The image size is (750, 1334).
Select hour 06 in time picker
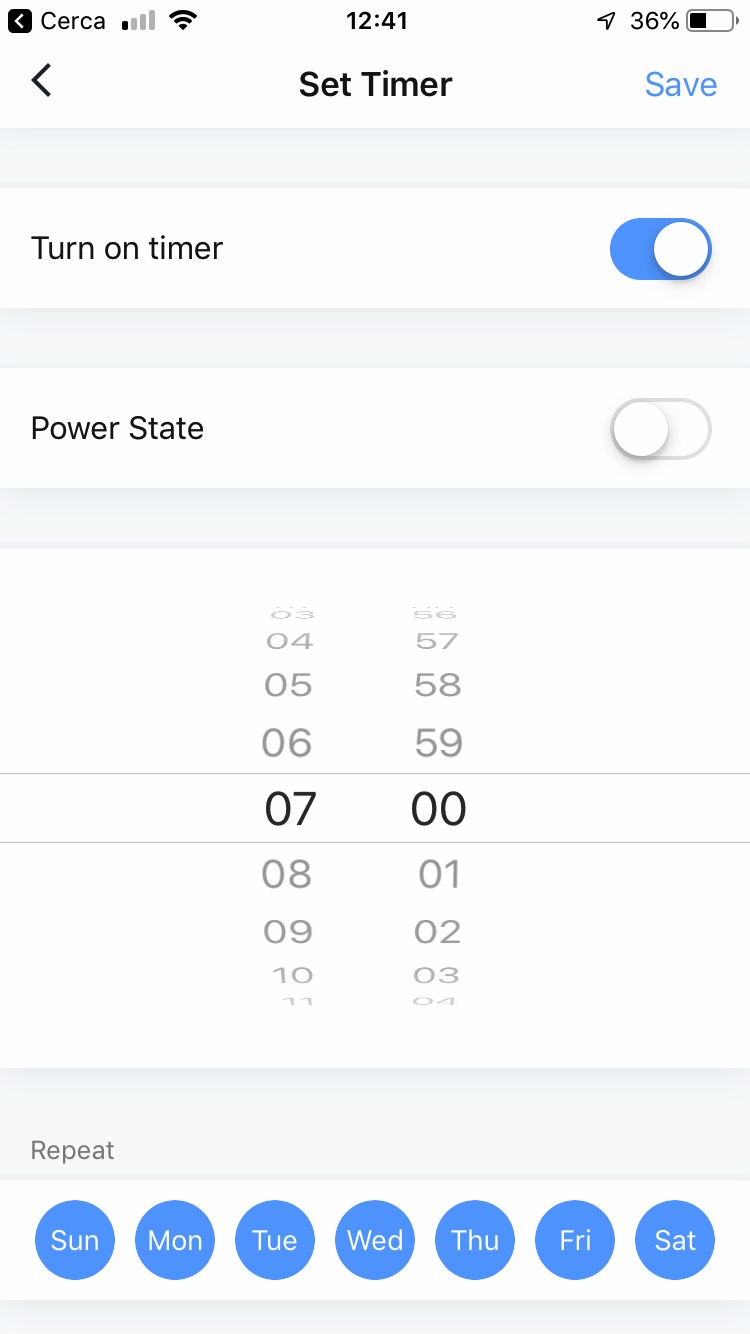coord(287,743)
